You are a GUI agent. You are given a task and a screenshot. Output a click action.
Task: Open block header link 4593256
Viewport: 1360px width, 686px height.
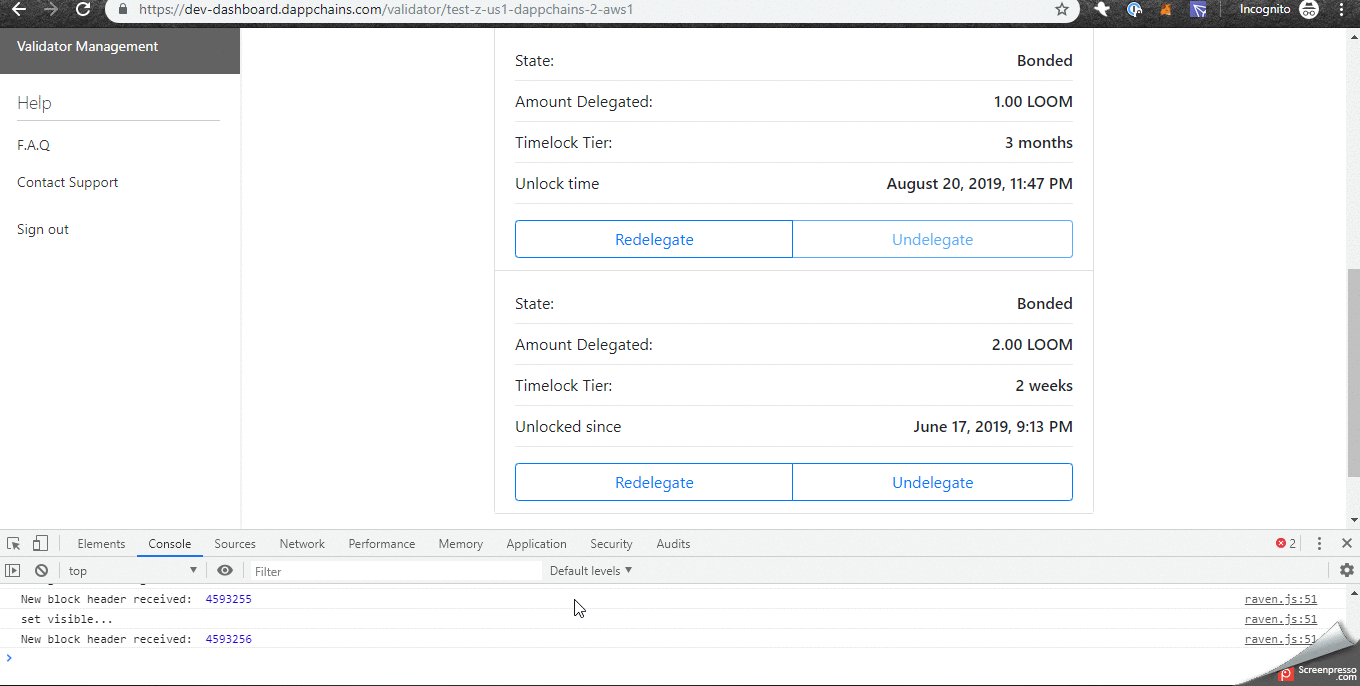click(229, 638)
